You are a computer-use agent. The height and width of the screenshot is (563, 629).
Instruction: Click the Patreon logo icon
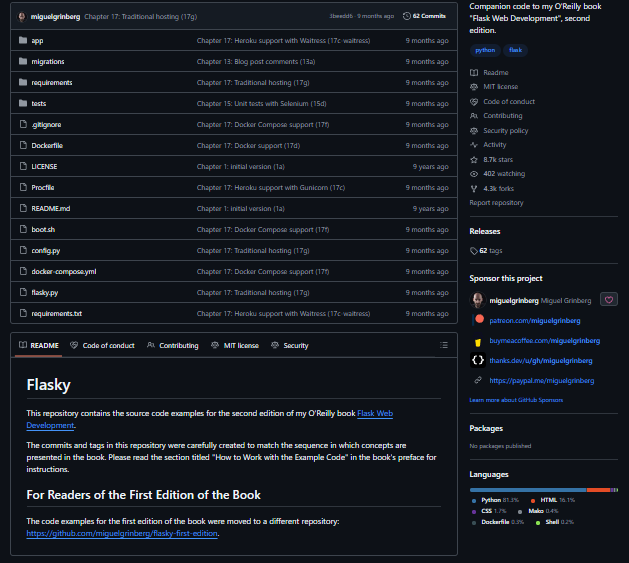pyautogui.click(x=479, y=319)
